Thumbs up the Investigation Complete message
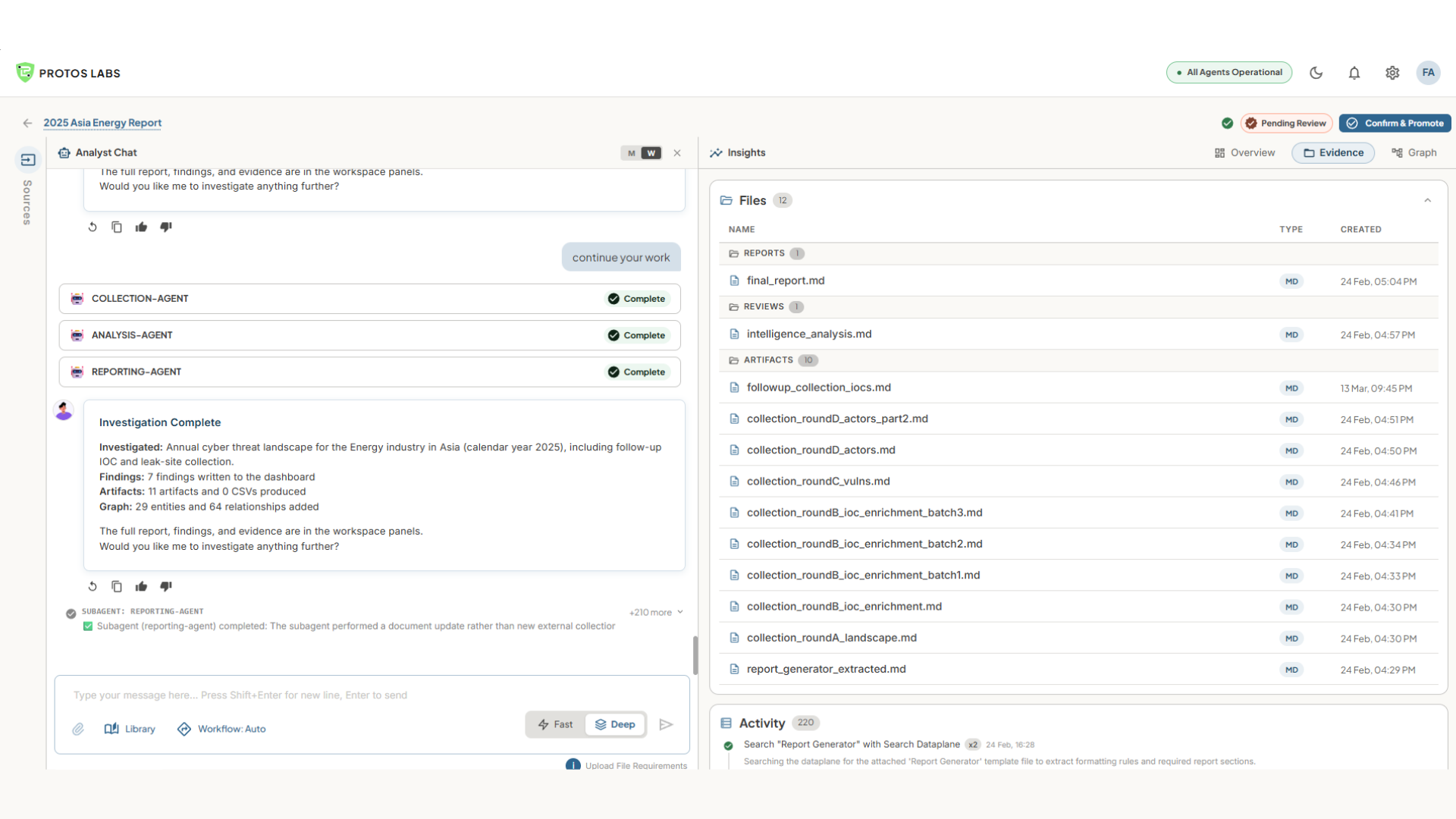This screenshot has height=819, width=1456. click(141, 586)
